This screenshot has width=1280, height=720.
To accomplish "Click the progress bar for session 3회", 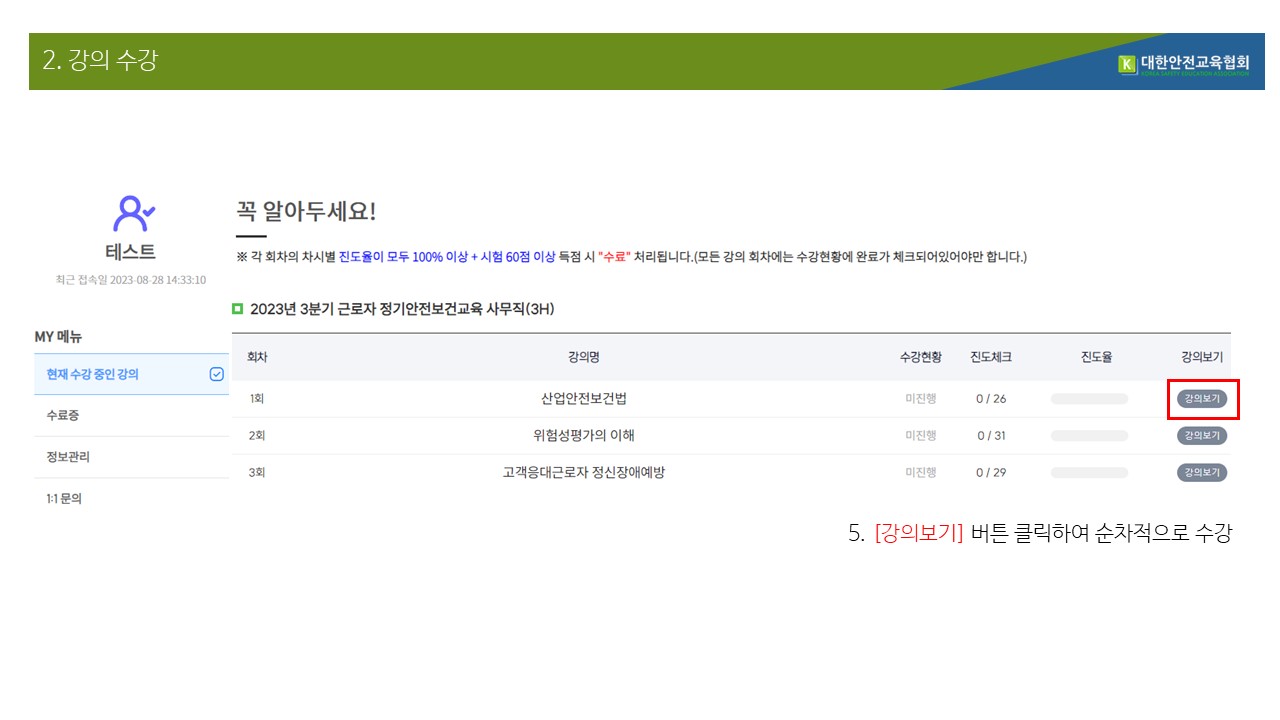I will point(1088,473).
